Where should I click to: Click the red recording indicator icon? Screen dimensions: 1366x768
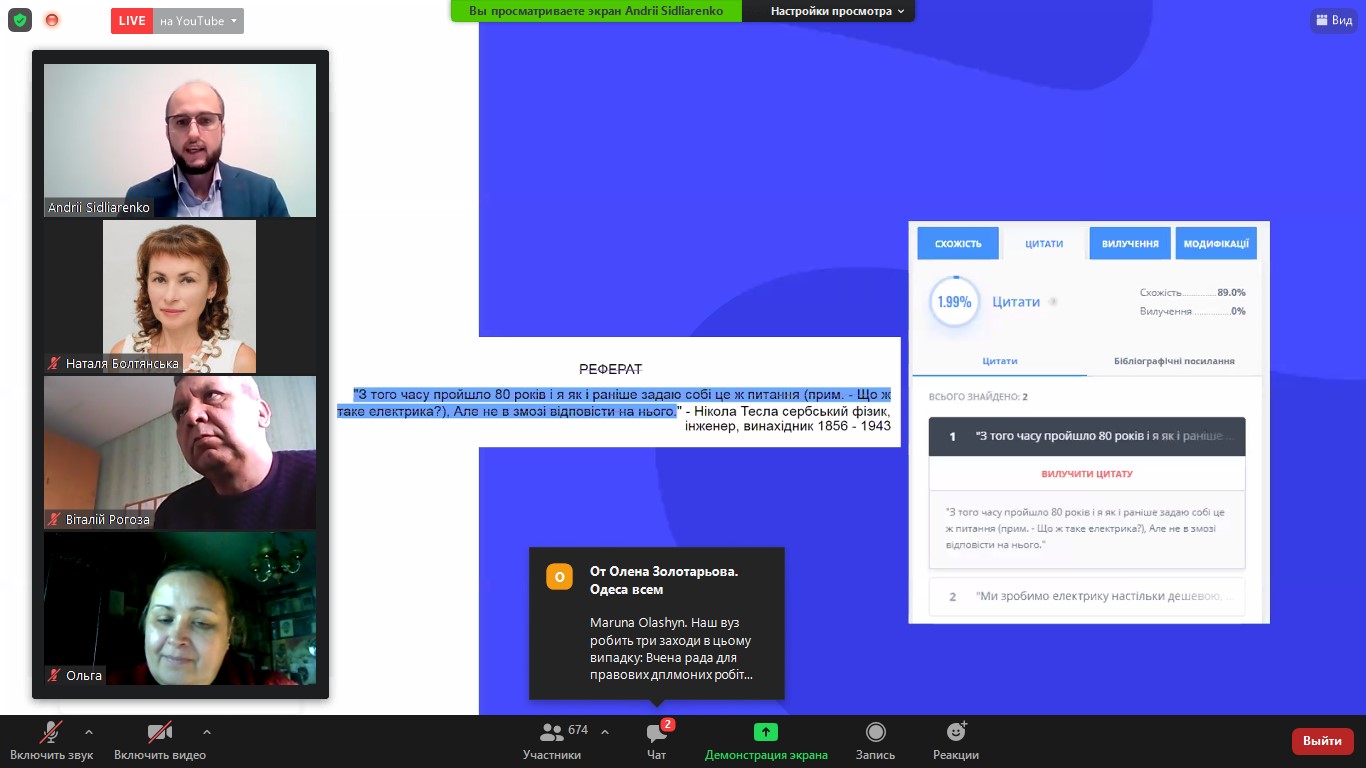point(52,20)
